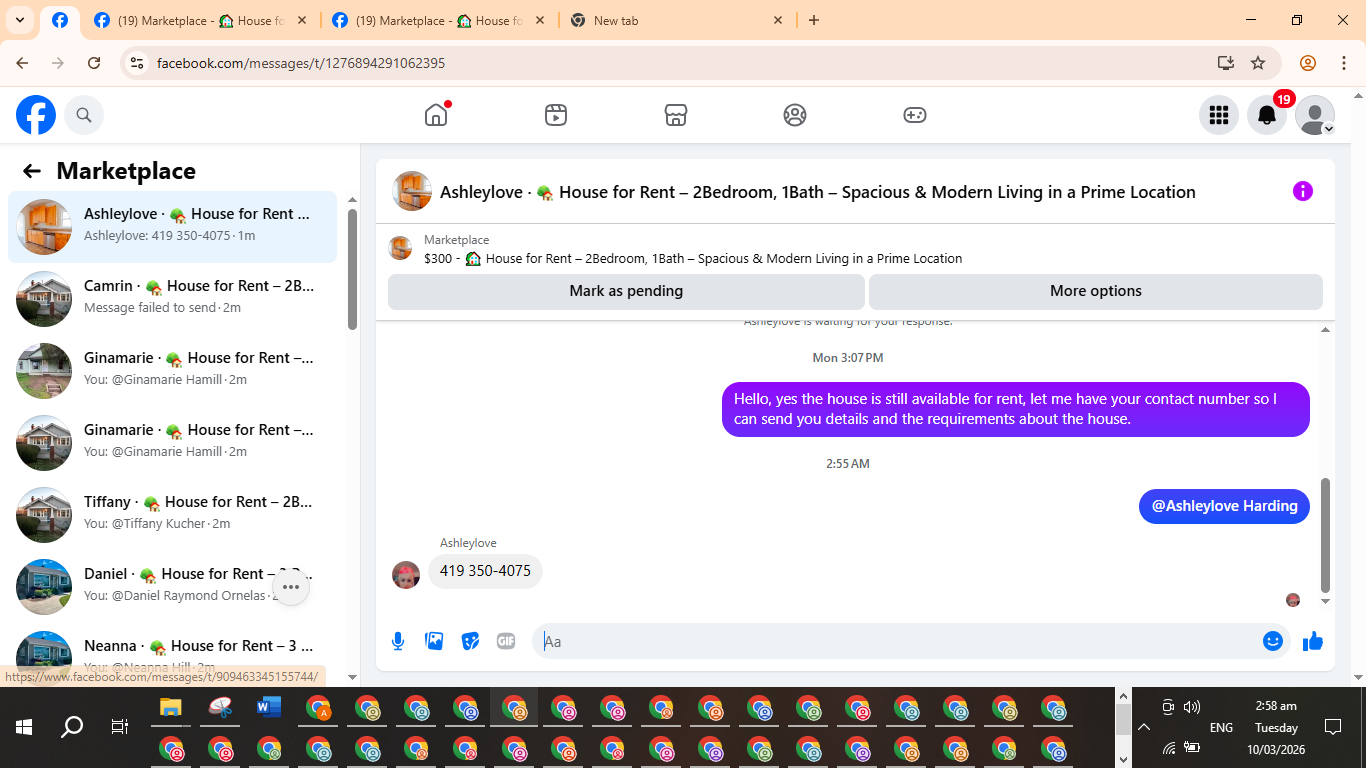Screen dimensions: 1366x768
Task: Attach a photo using image icon
Action: [434, 641]
